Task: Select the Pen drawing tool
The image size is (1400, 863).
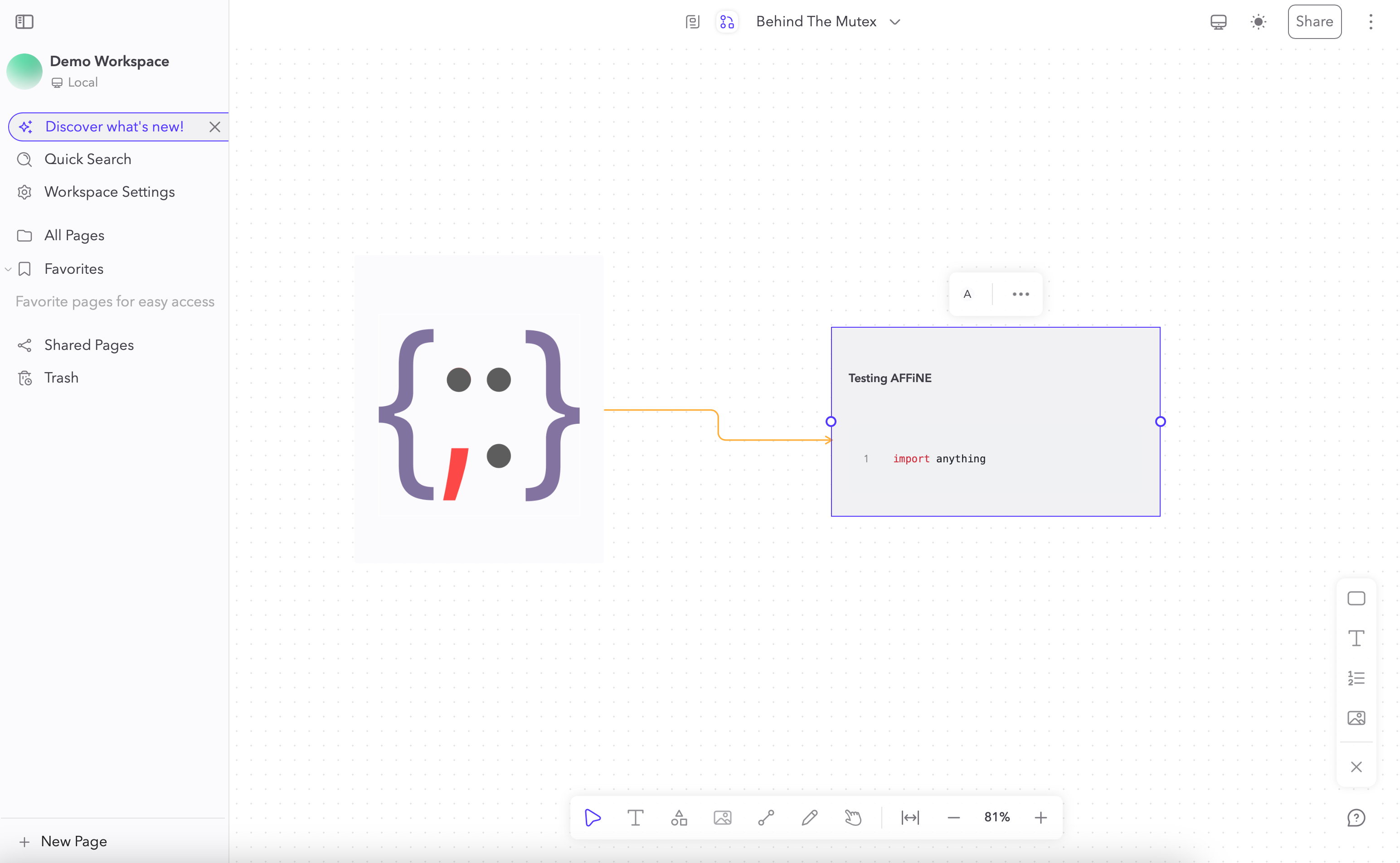Action: click(x=809, y=817)
